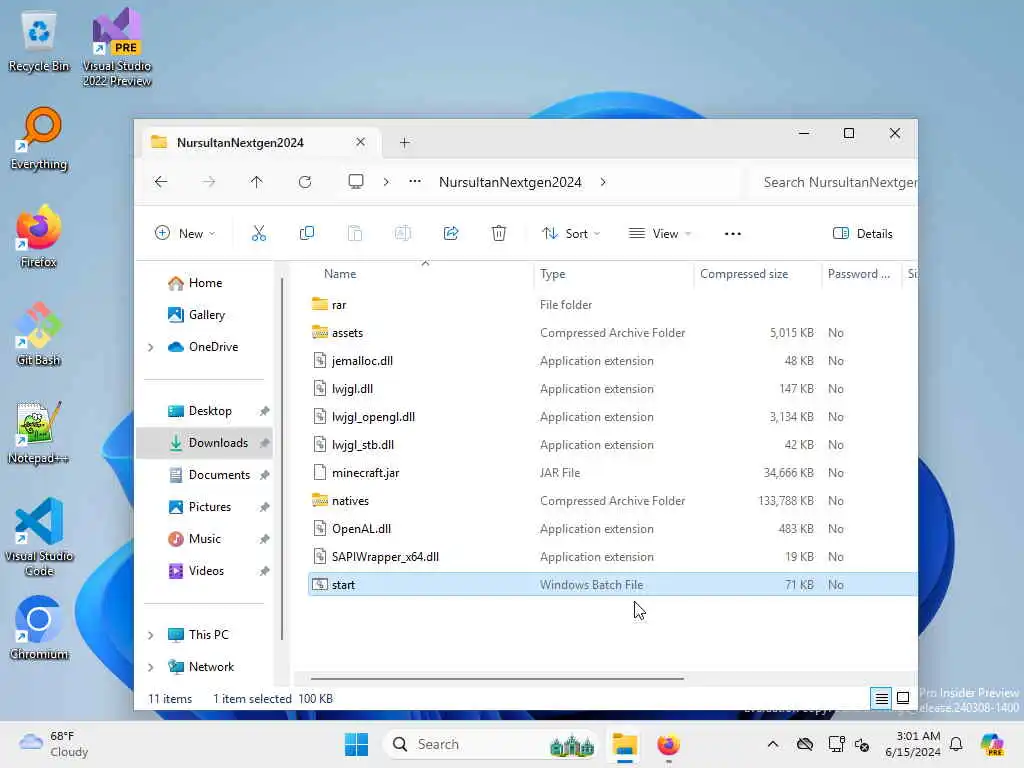Open notification bell in system tray
This screenshot has height=768, width=1024.
(x=956, y=744)
